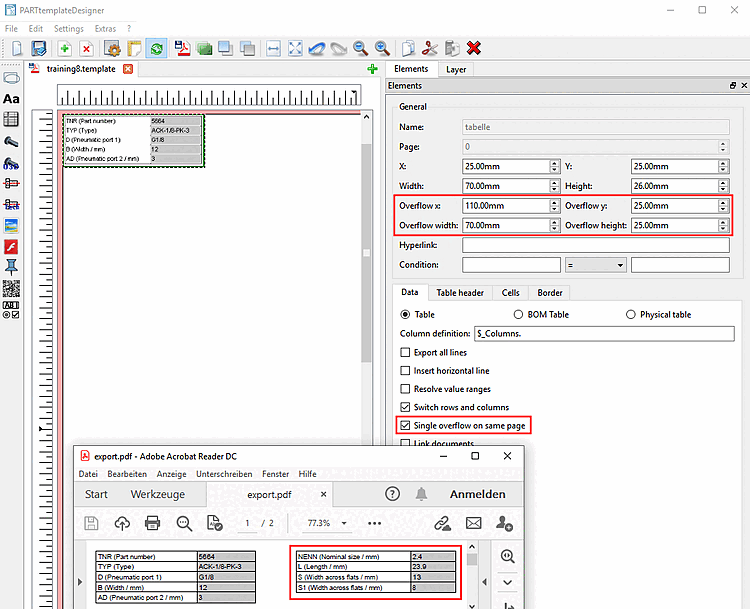
Task: Click the red X delete toolbar icon
Action: pyautogui.click(x=474, y=48)
